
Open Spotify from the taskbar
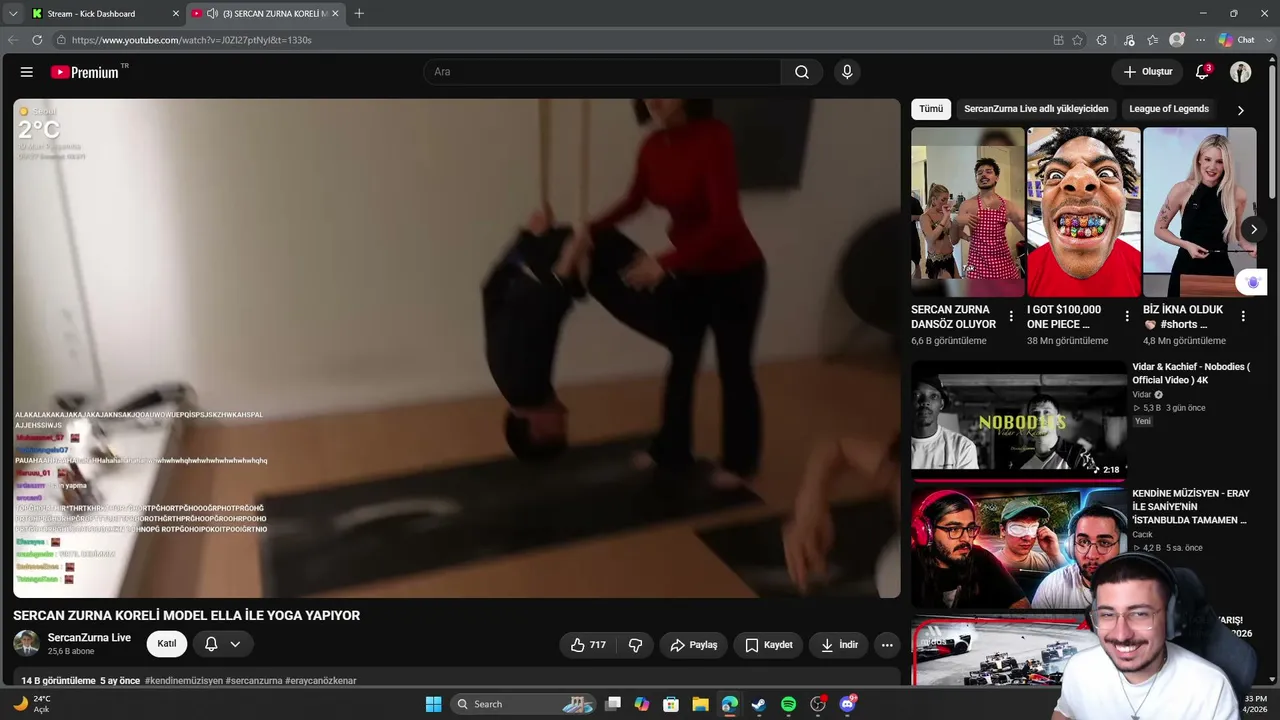point(788,704)
